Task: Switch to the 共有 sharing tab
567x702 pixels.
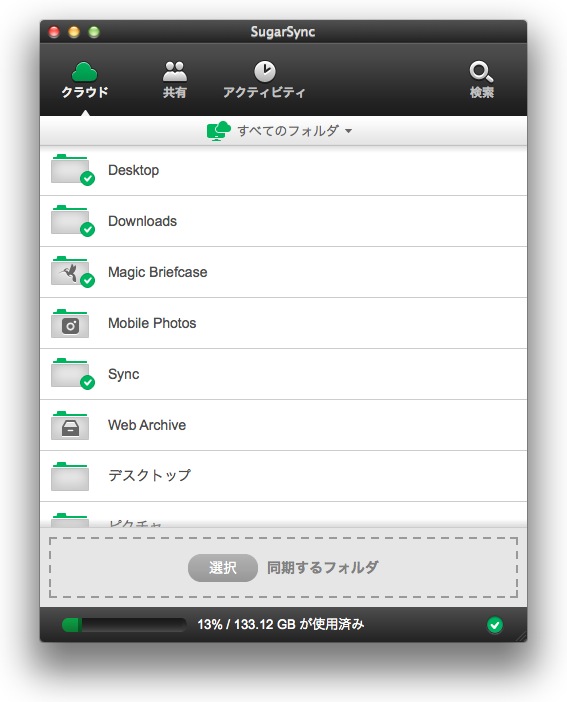Action: pyautogui.click(x=175, y=81)
